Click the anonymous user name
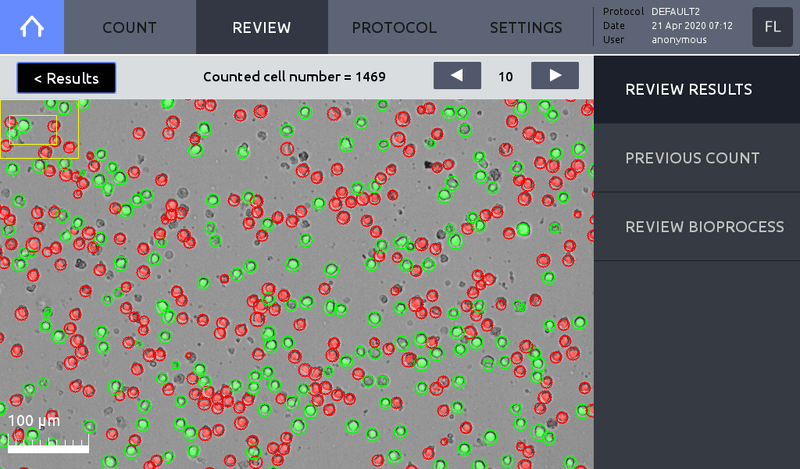 pos(679,40)
